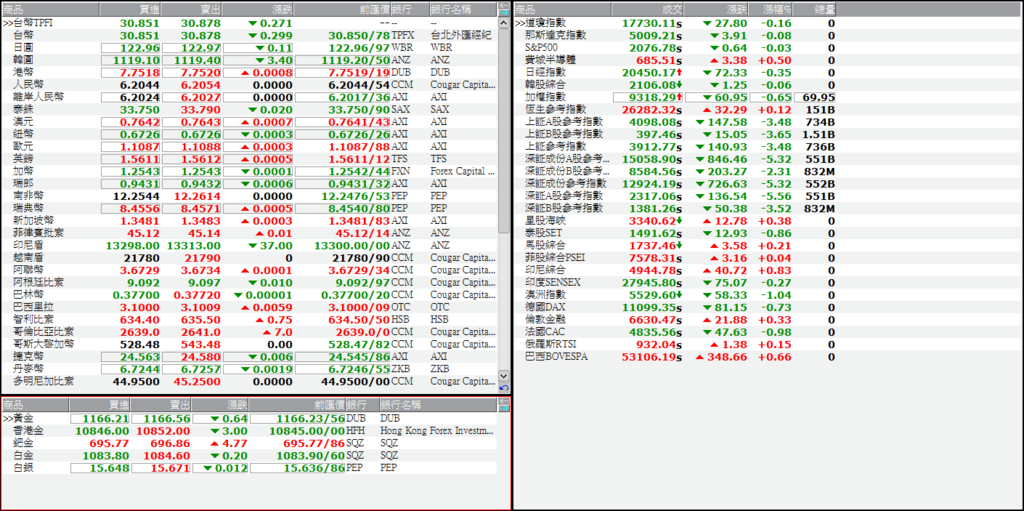1024x511 pixels.
Task: Click forex panel 前匯價 column header
Action: (x=342, y=9)
